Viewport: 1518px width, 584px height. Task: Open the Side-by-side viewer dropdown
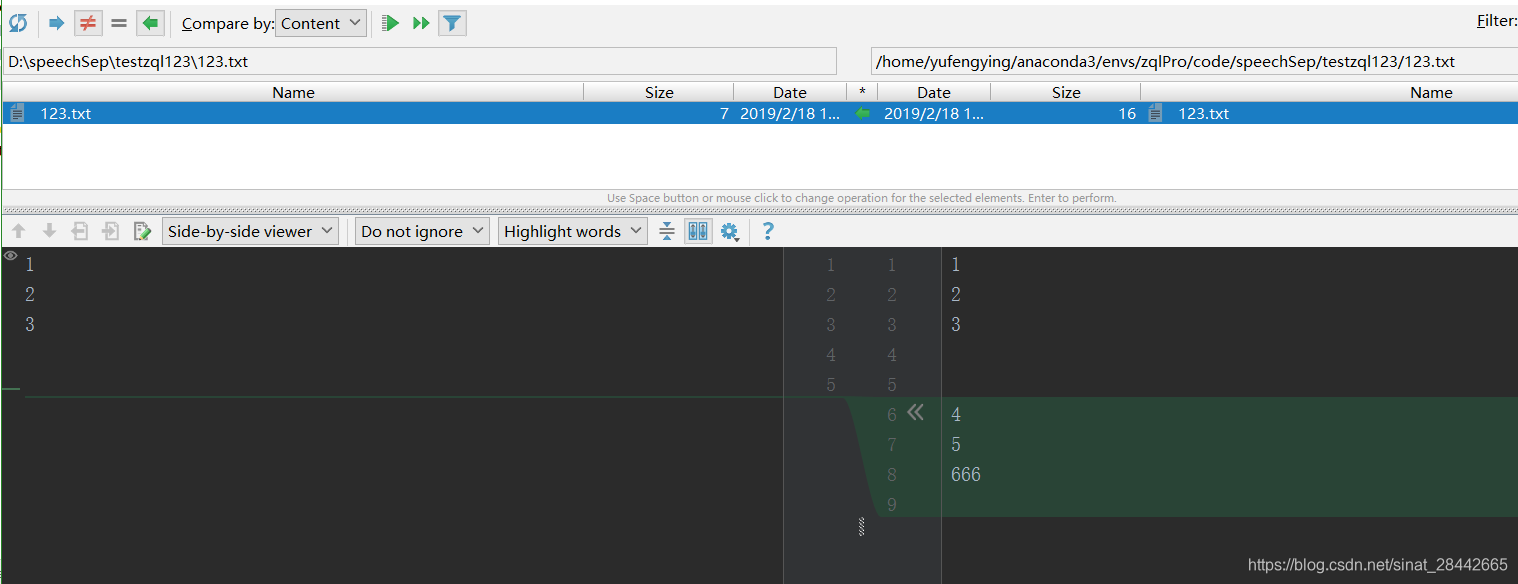click(x=250, y=231)
